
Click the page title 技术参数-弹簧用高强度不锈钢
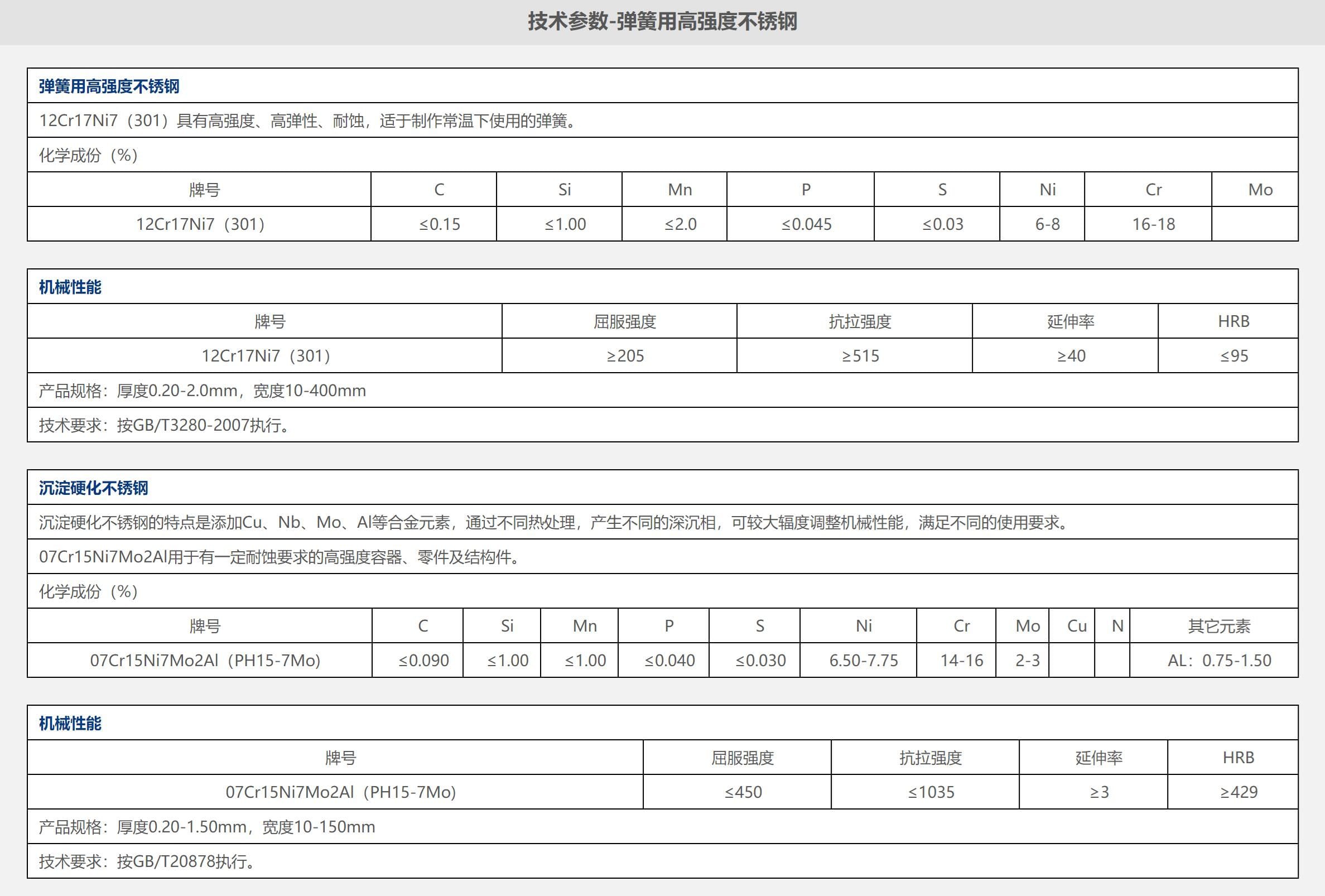[662, 22]
